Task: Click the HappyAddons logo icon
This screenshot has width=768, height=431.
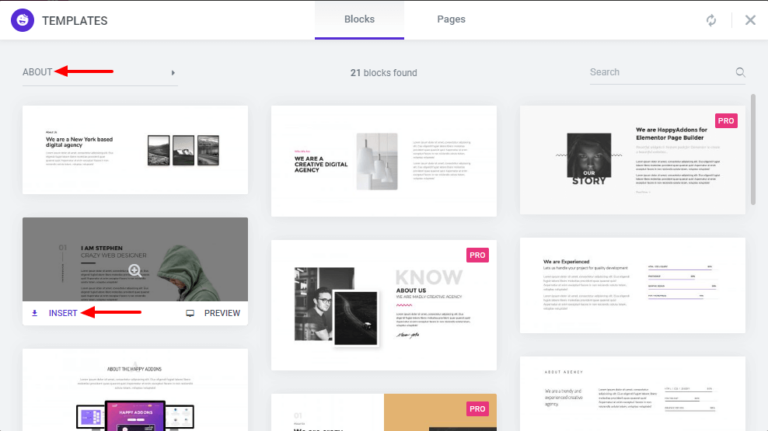Action: pyautogui.click(x=24, y=20)
